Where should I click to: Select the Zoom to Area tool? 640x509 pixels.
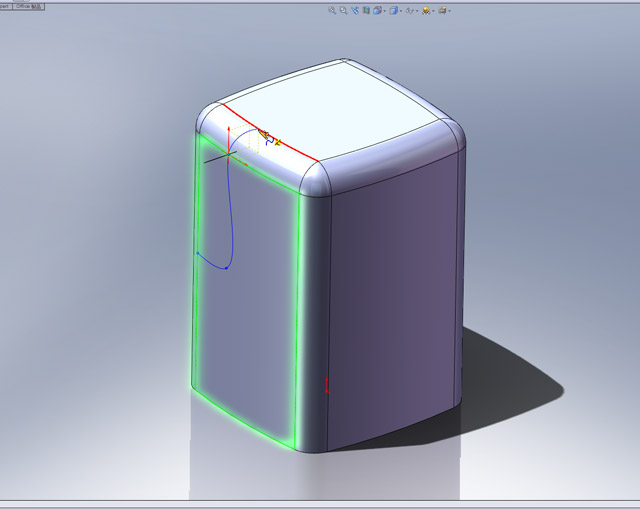click(x=343, y=10)
